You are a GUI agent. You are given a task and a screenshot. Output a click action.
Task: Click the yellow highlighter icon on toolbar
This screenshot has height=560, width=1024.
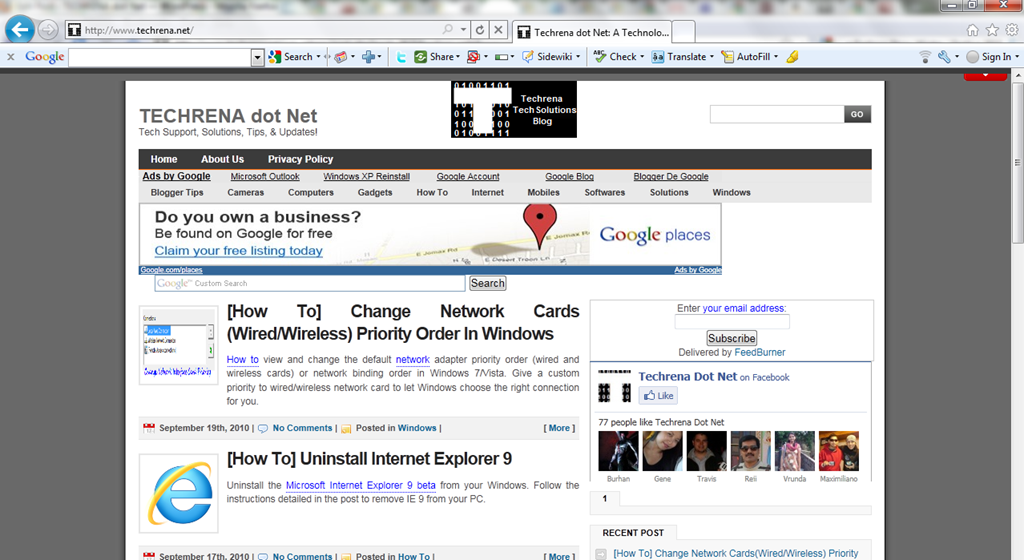[792, 57]
